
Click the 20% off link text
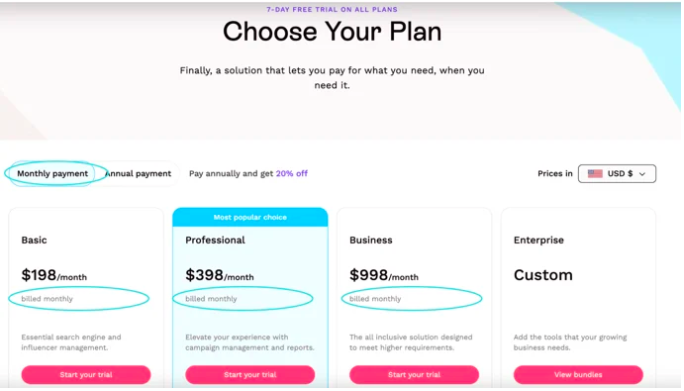pos(291,174)
